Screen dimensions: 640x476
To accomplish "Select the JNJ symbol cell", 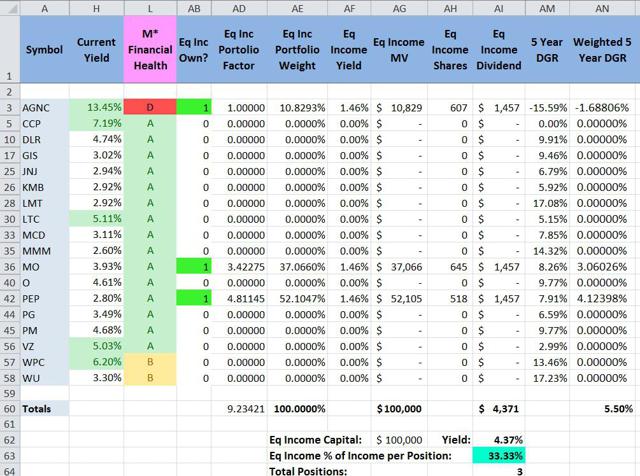I will (x=44, y=171).
